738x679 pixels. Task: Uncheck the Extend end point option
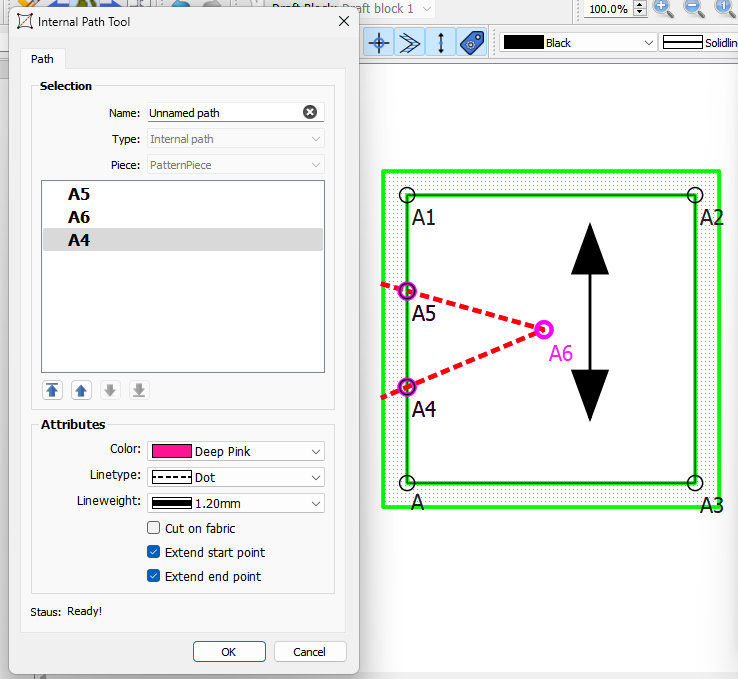pos(154,576)
